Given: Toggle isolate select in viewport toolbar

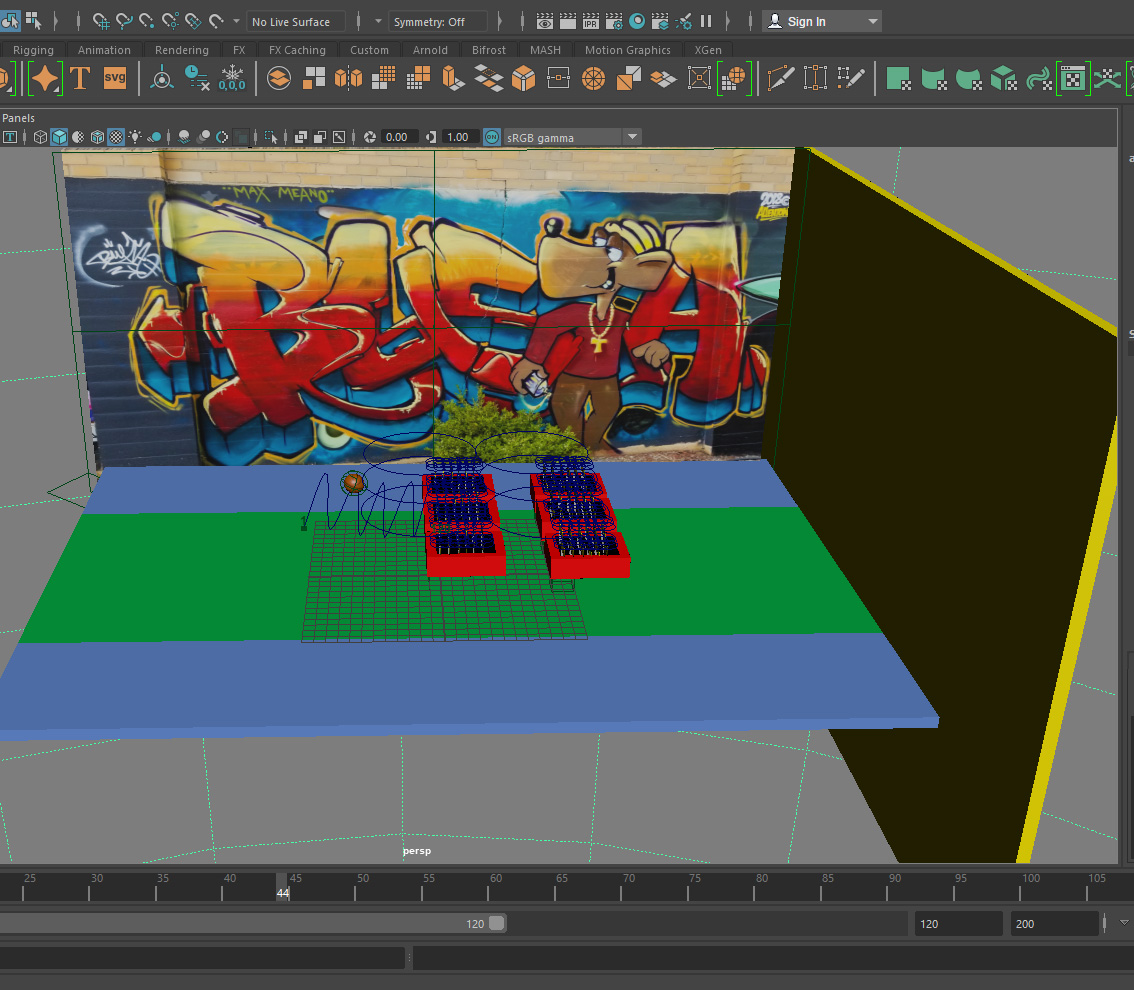Looking at the screenshot, I should click(x=271, y=137).
